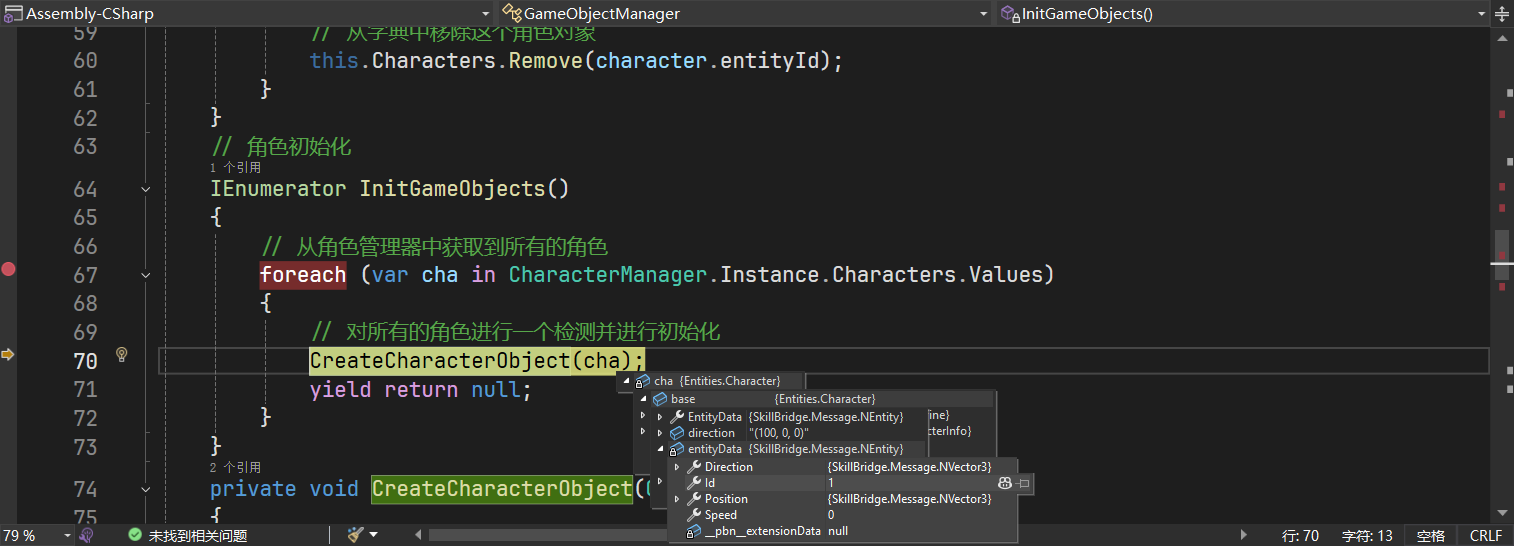The image size is (1514, 546).
Task: Click the IntelliCode health indicator icon
Action: coord(87,535)
